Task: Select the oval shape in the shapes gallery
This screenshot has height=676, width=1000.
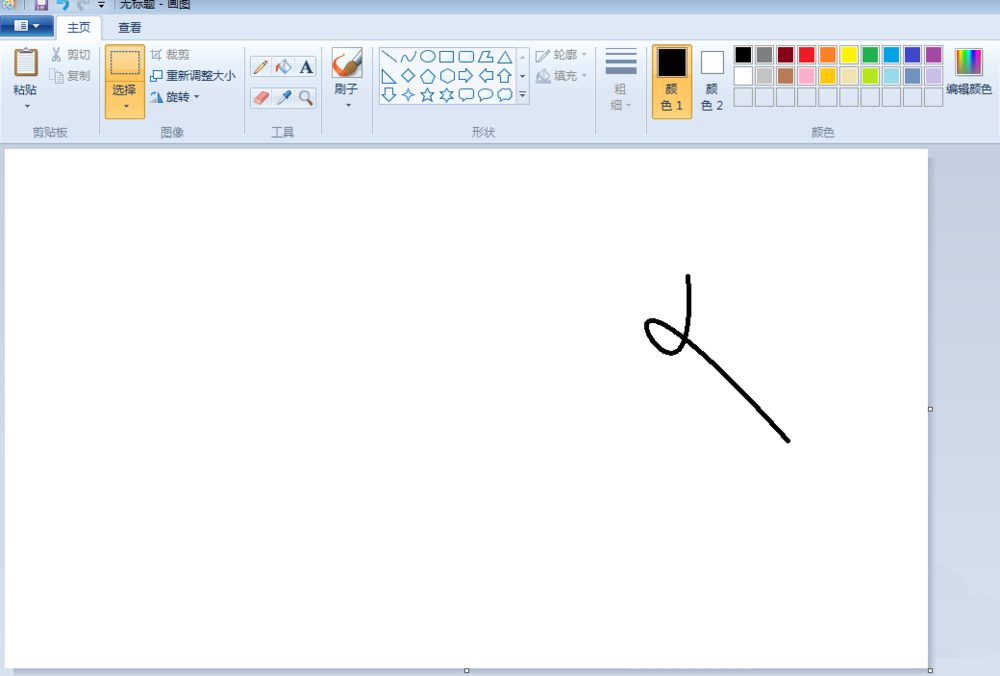Action: coord(425,56)
